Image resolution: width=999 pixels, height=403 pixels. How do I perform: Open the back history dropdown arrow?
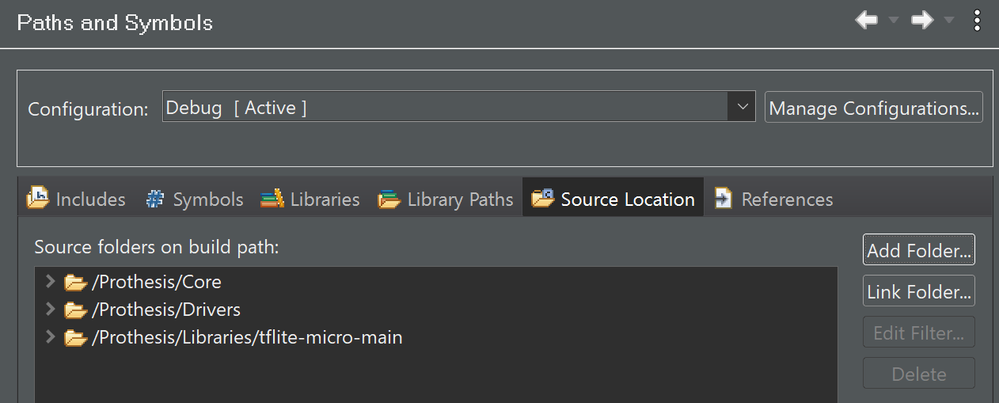[x=892, y=22]
